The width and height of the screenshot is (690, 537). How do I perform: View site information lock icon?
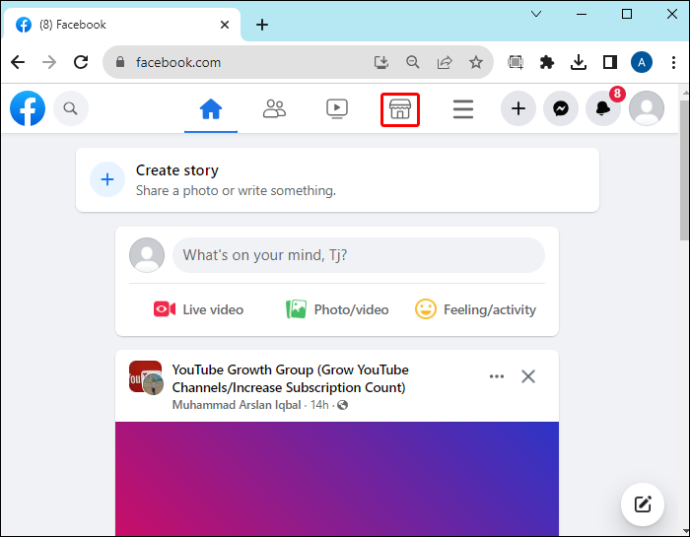coord(120,62)
